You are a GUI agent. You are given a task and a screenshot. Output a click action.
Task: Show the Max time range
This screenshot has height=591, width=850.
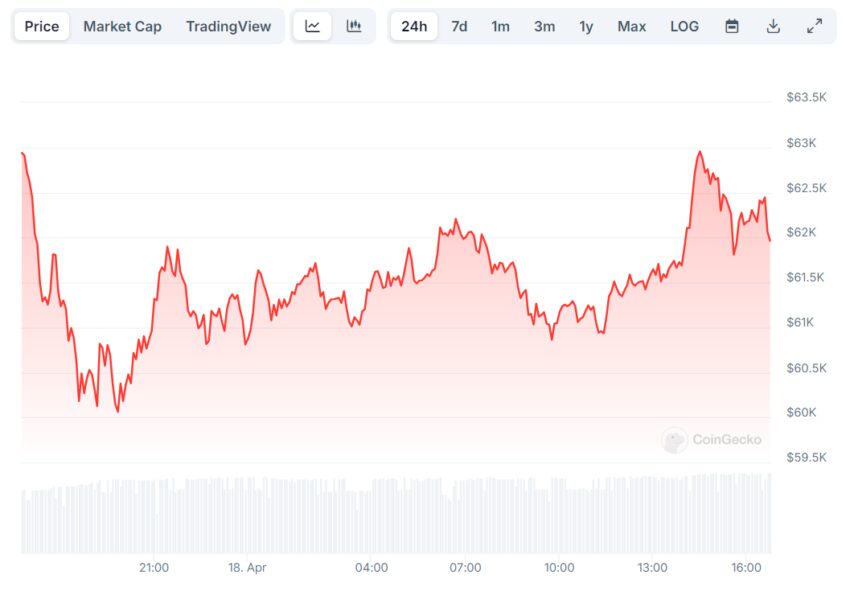[x=632, y=26]
